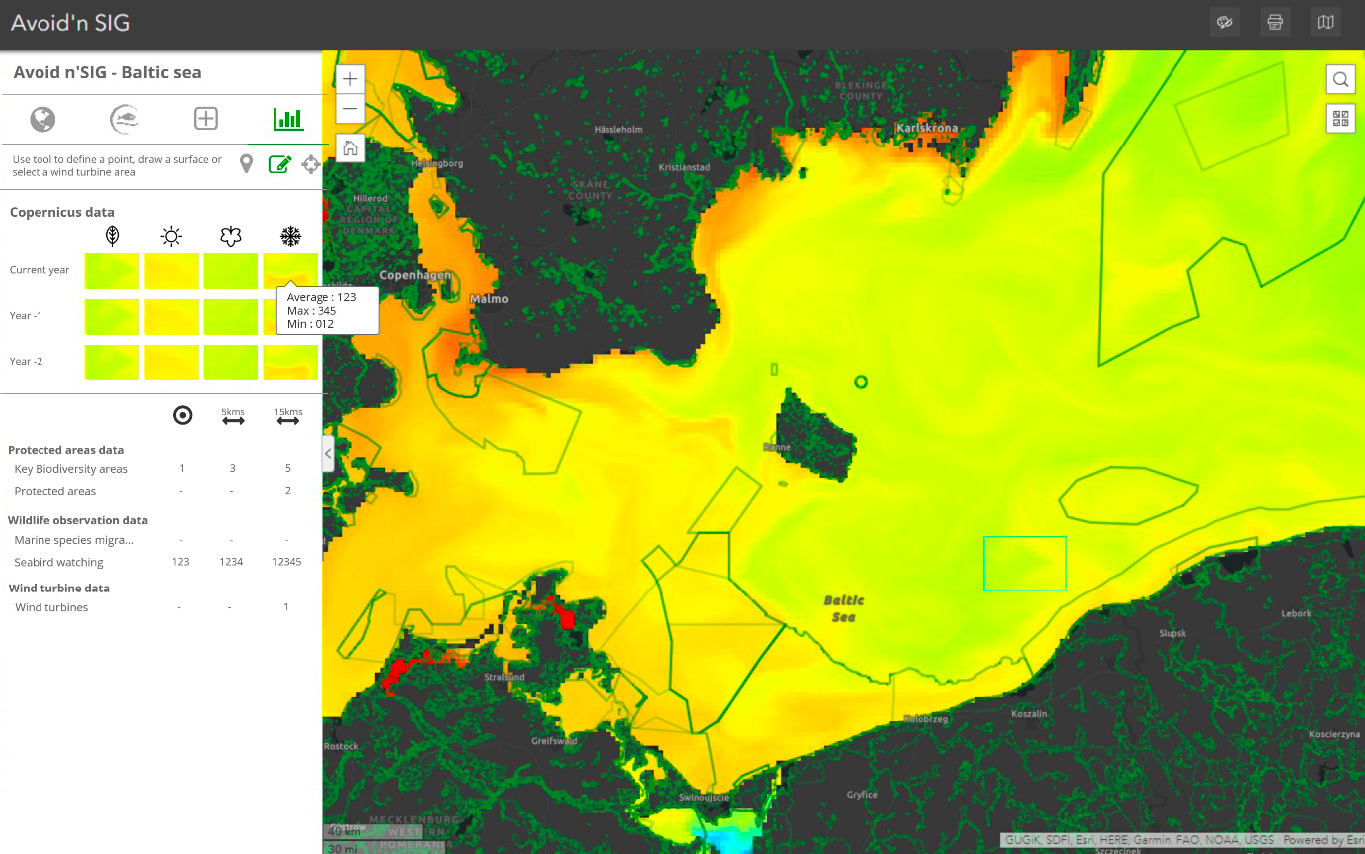
Task: Open the globe tab in the side panel
Action: [42, 120]
